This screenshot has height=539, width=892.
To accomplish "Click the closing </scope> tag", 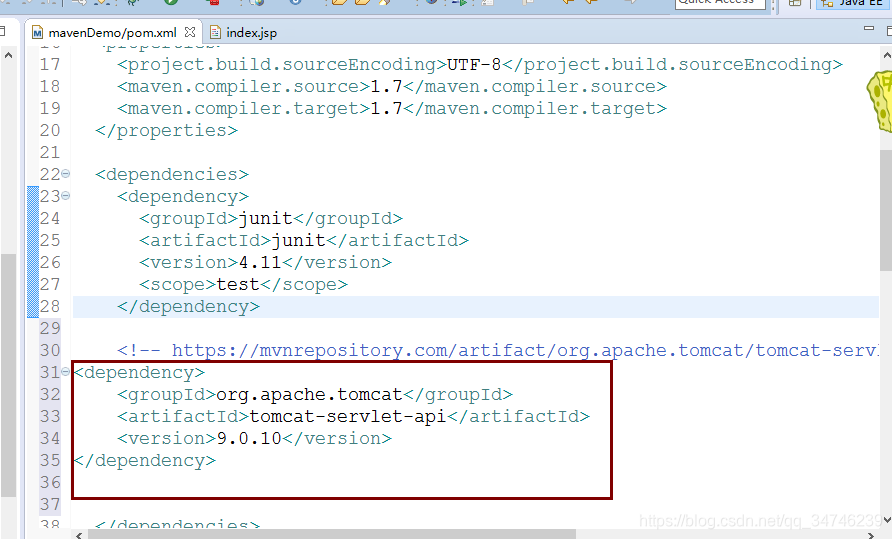I will tap(304, 285).
